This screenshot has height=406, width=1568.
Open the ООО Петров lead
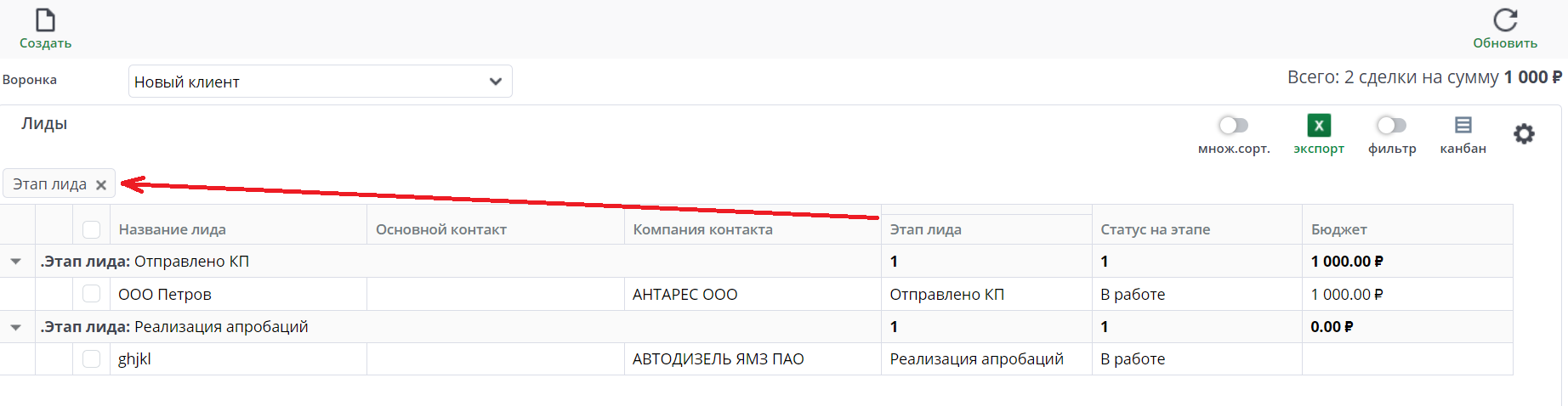pyautogui.click(x=165, y=295)
